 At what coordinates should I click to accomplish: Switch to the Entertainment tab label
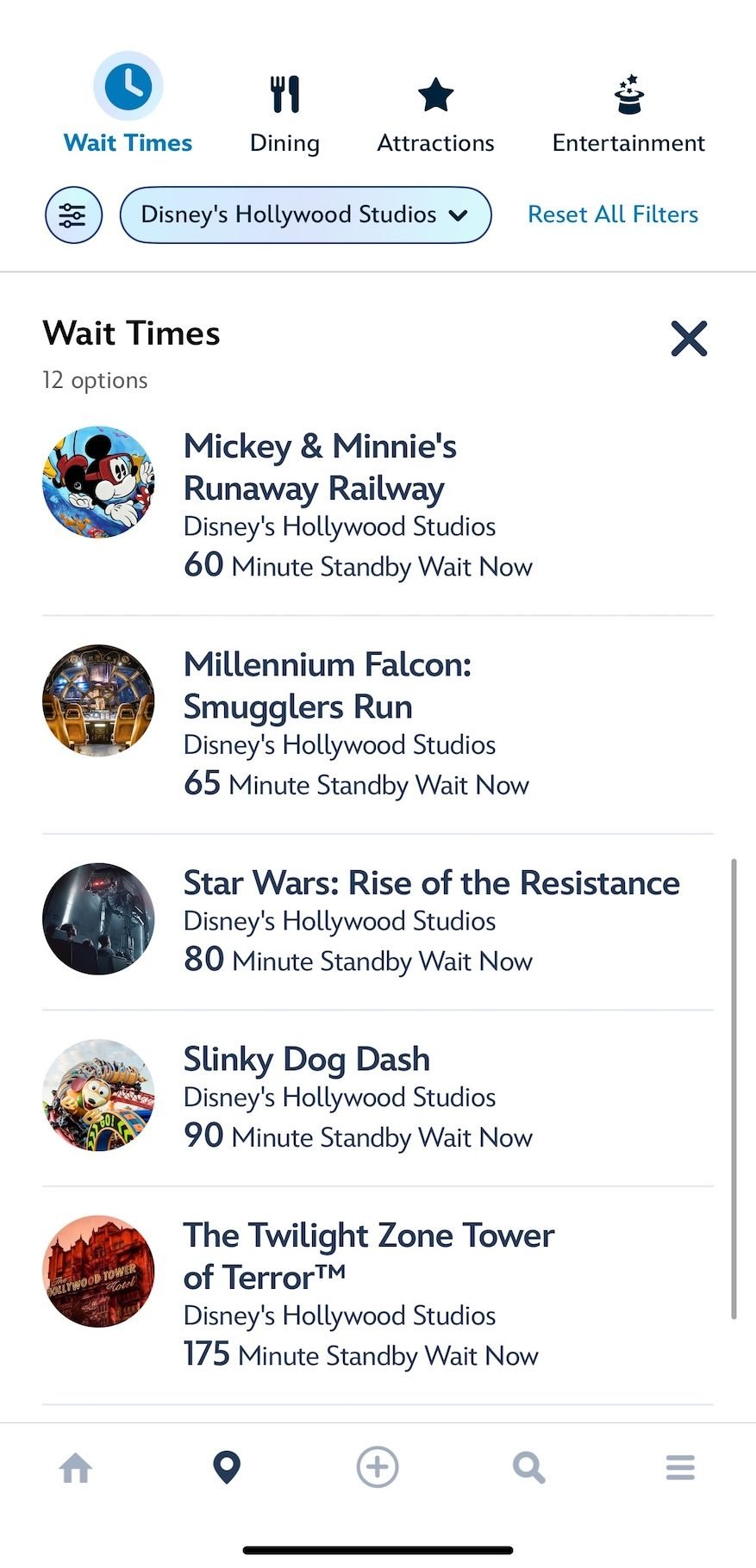tap(628, 143)
